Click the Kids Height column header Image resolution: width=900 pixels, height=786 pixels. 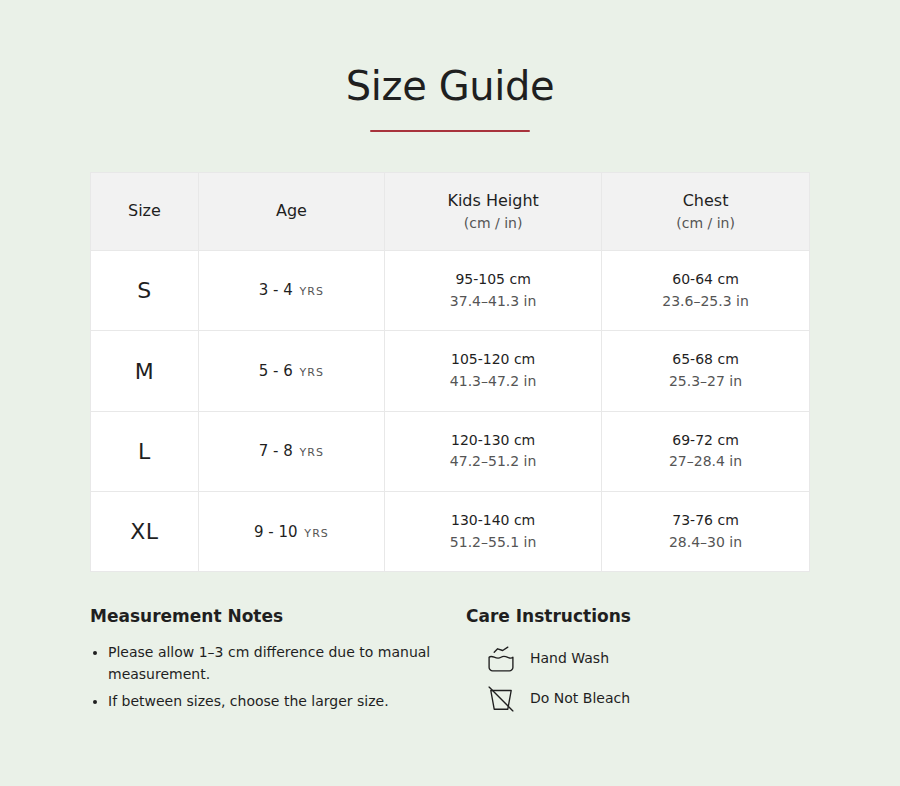(493, 211)
